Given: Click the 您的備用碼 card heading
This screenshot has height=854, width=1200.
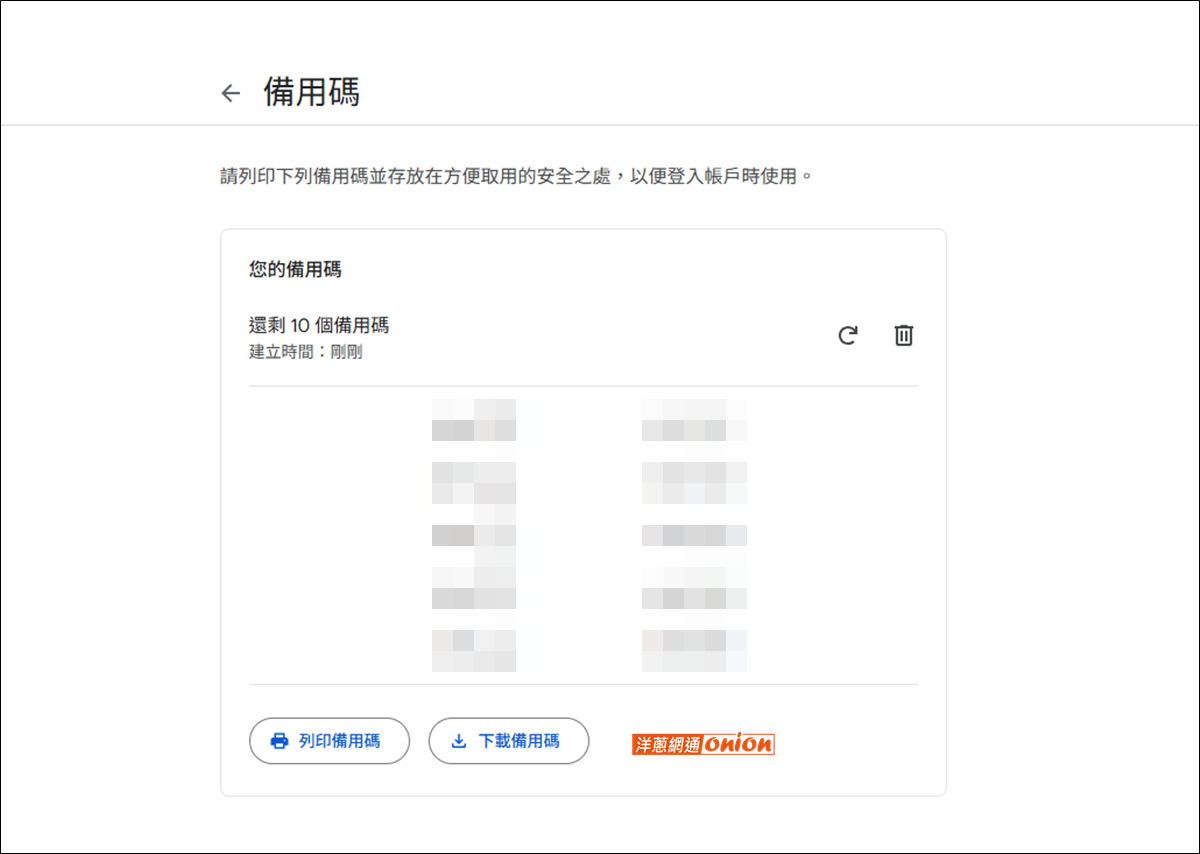Looking at the screenshot, I should click(296, 269).
